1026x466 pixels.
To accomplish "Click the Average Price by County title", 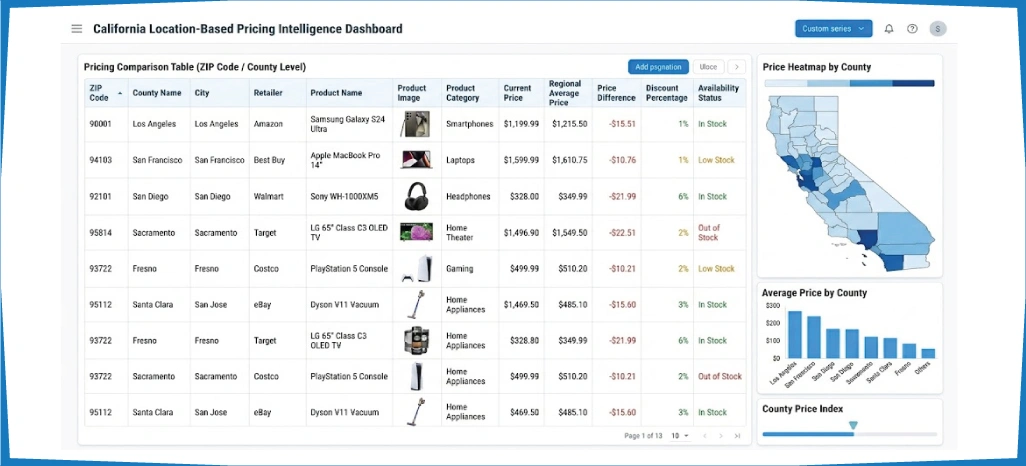I will point(814,293).
